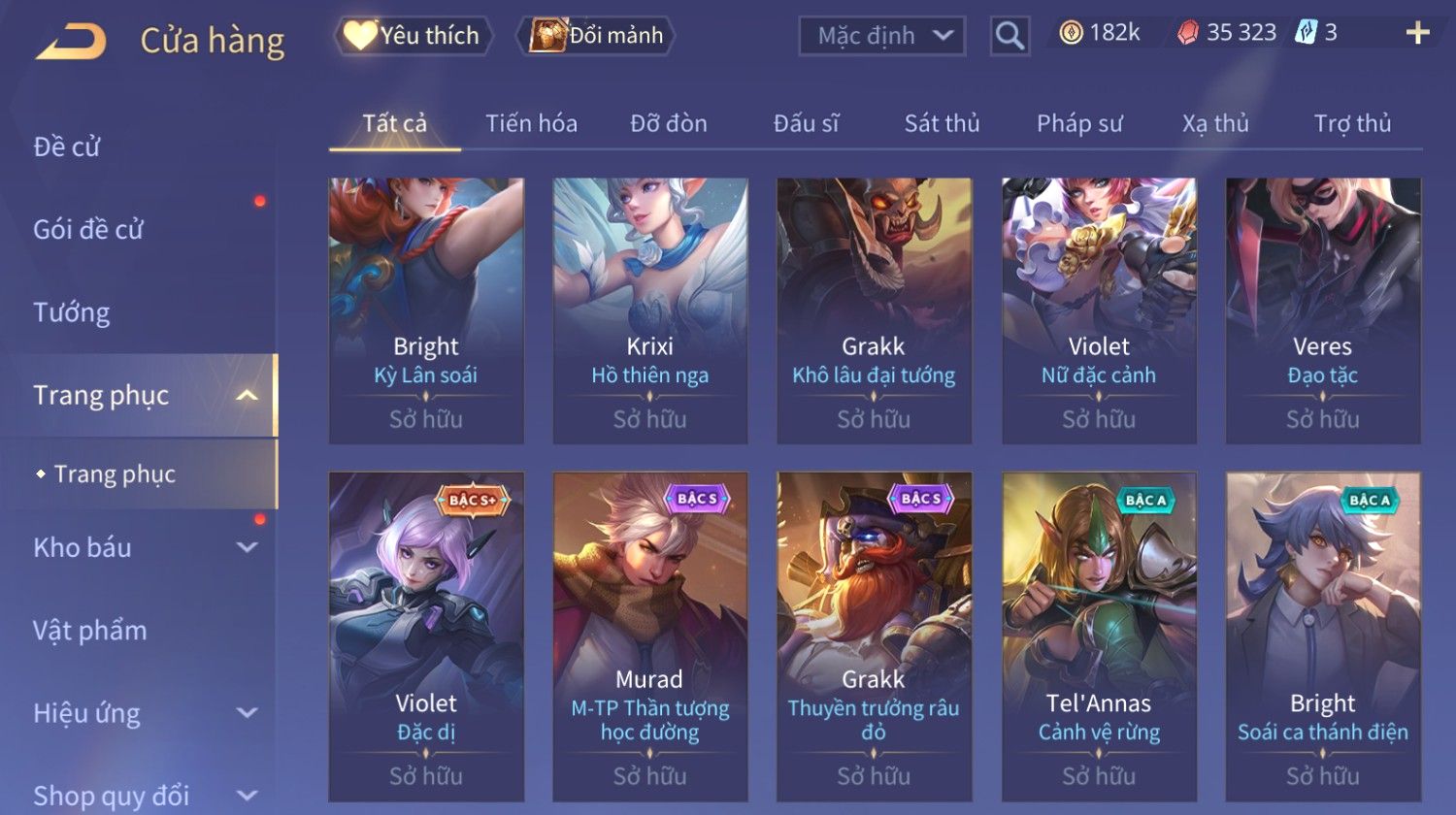The height and width of the screenshot is (815, 1456).
Task: Open Gói đề cử sidebar item
Action: (88, 229)
